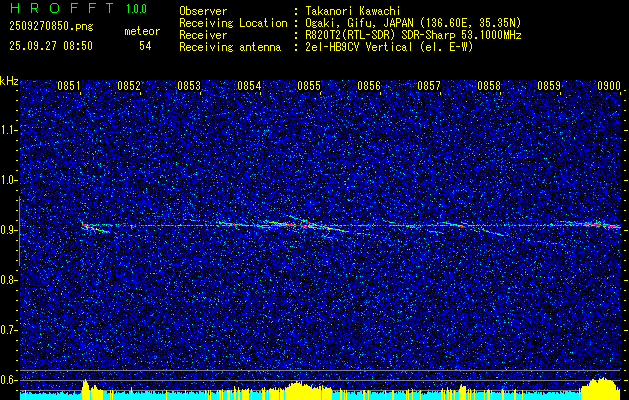The width and height of the screenshot is (629, 400).
Task: Click the 0851 time marker
Action: coord(69,86)
